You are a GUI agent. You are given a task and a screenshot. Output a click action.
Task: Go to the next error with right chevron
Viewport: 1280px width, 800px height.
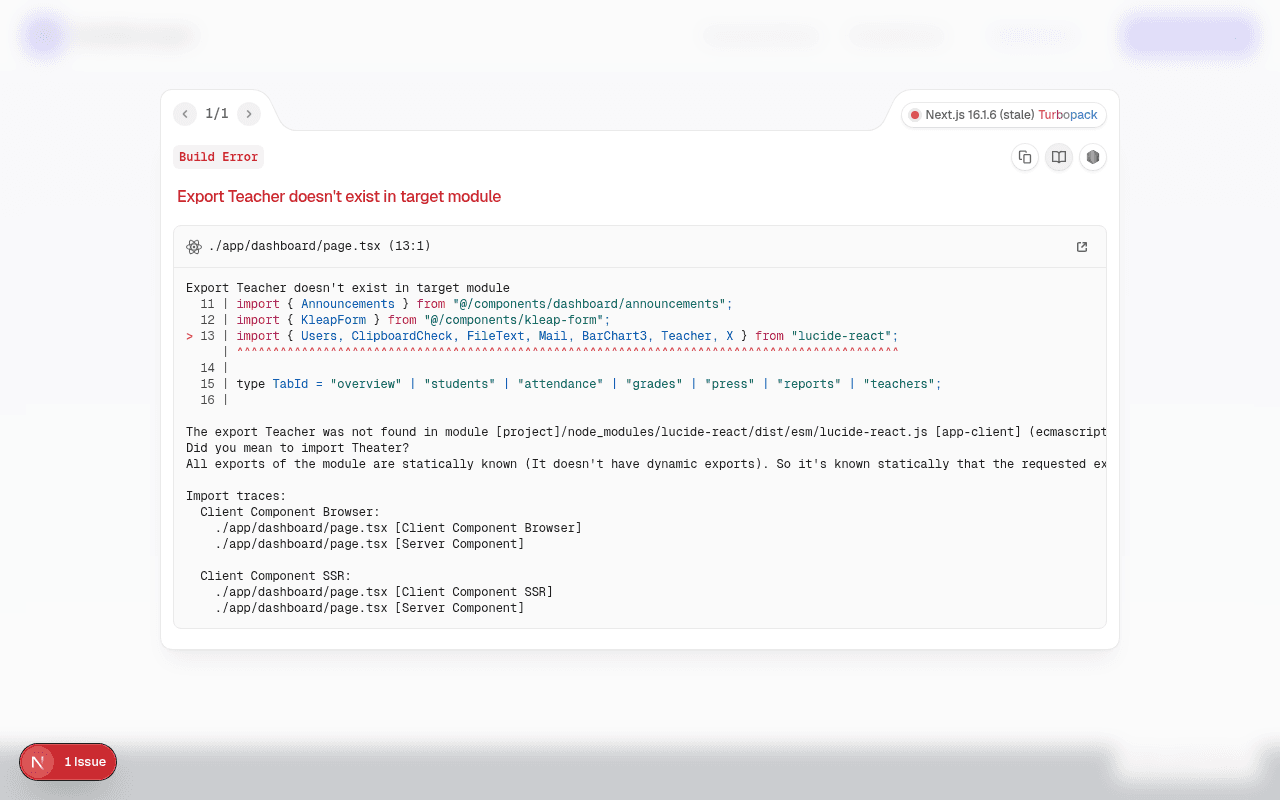pyautogui.click(x=249, y=114)
